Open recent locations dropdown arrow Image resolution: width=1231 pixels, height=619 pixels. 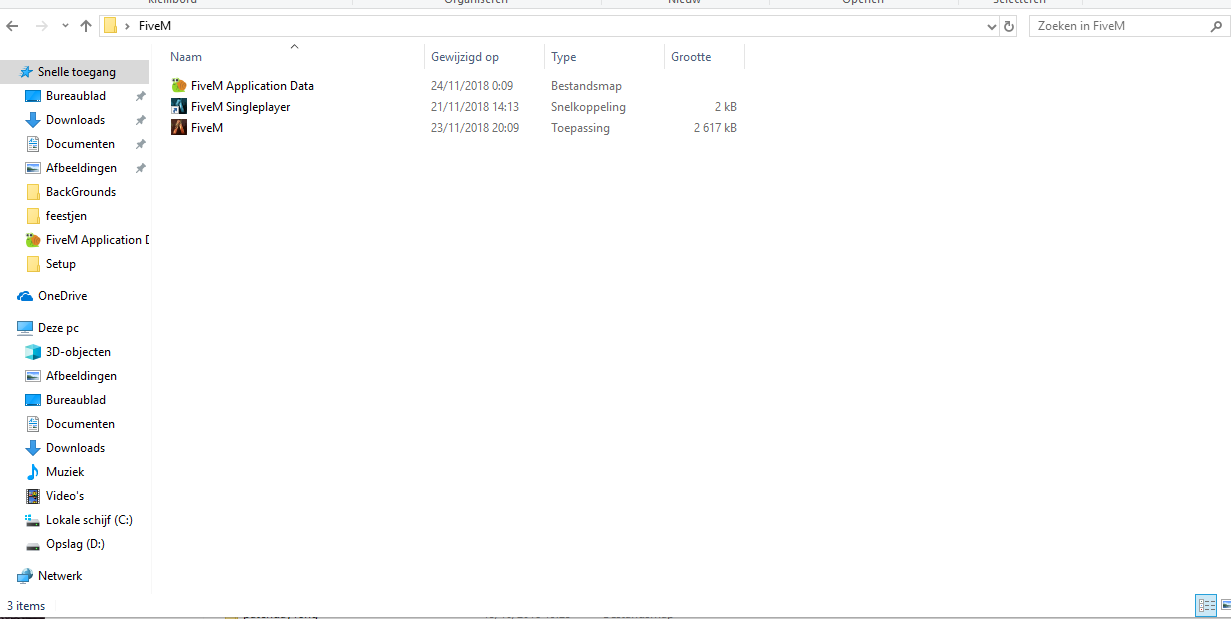pyautogui.click(x=65, y=26)
